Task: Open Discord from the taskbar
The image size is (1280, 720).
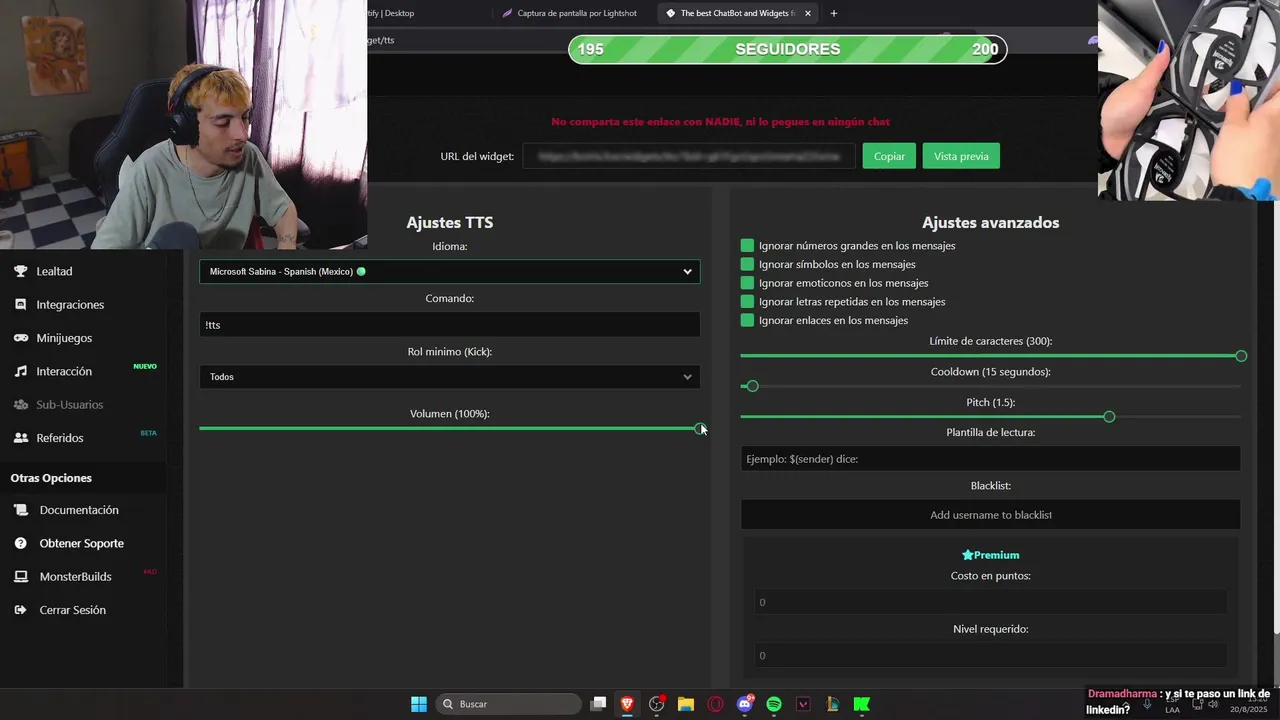Action: coord(744,704)
